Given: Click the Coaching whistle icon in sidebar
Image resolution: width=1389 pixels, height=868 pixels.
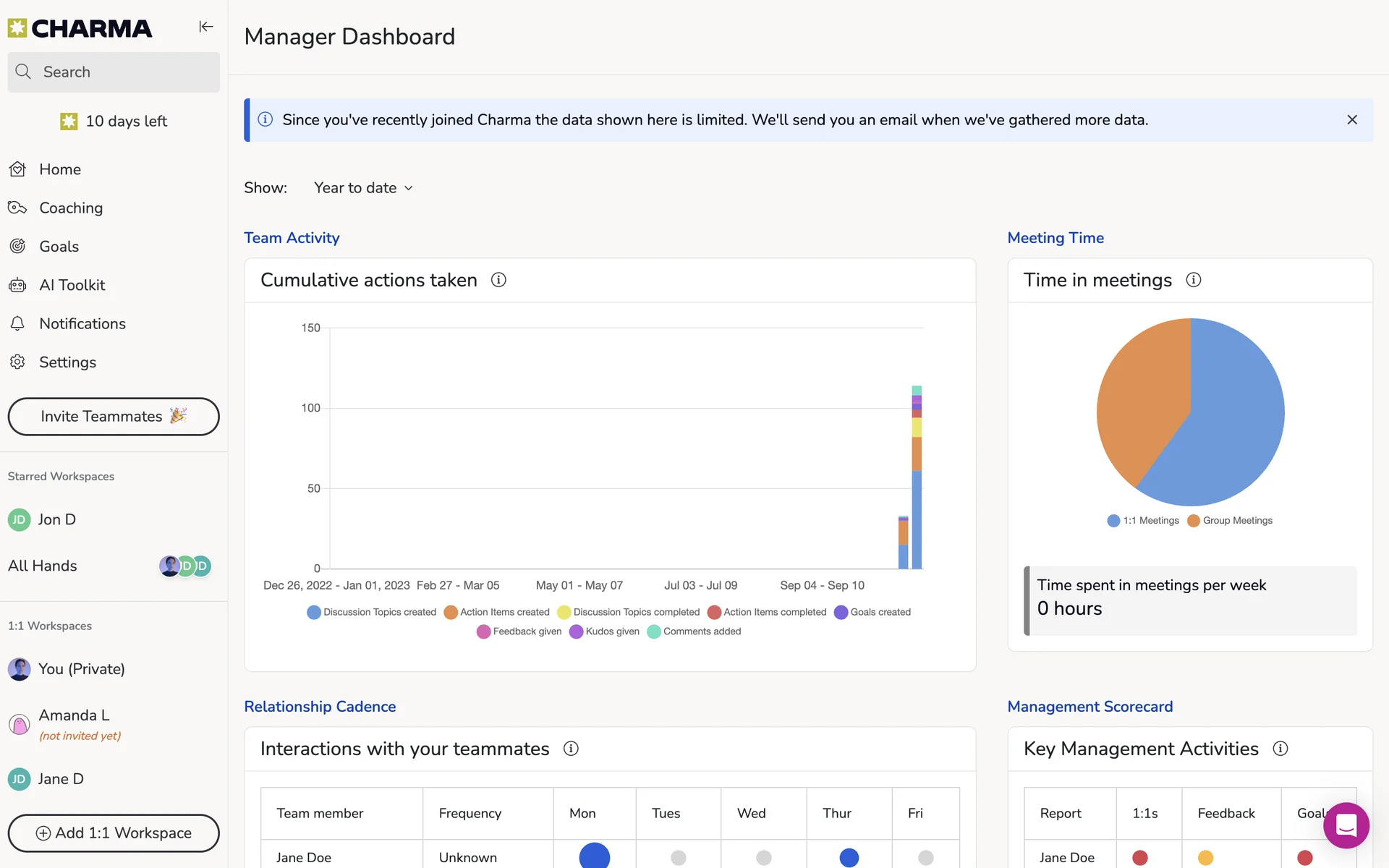Looking at the screenshot, I should (17, 208).
